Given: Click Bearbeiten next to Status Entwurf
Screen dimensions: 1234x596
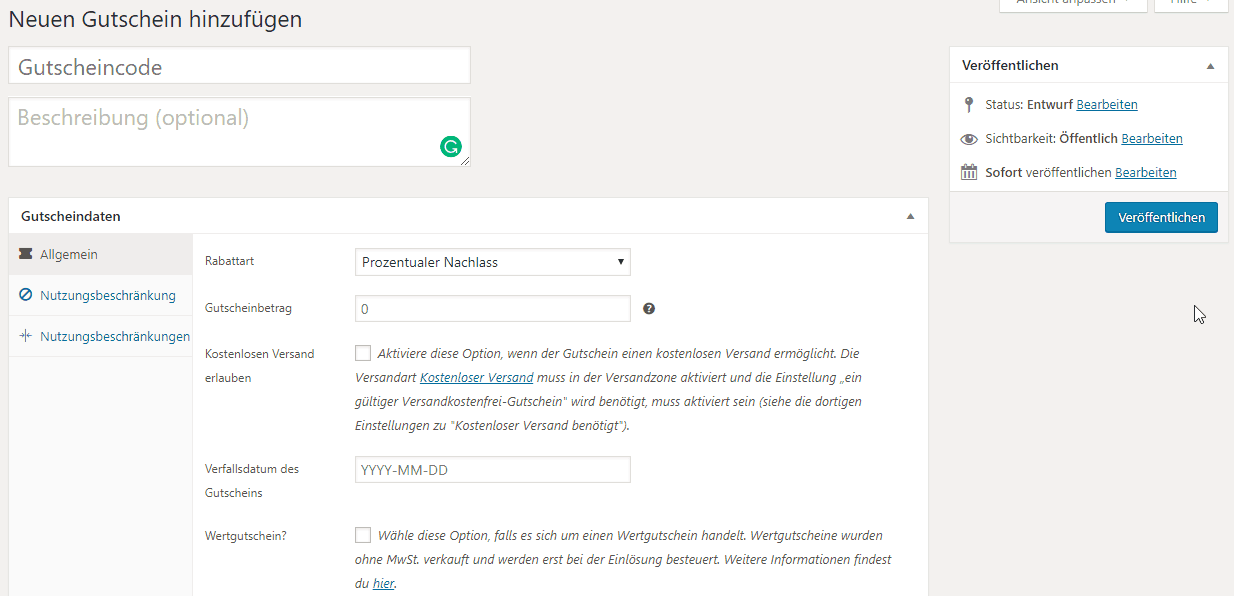Looking at the screenshot, I should pyautogui.click(x=1106, y=104).
